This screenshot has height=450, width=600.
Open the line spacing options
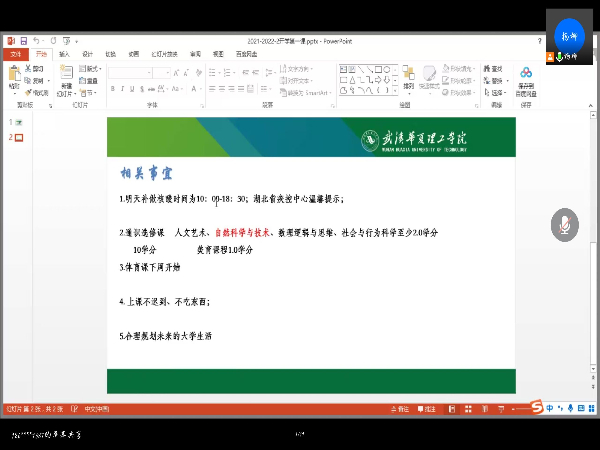click(270, 73)
